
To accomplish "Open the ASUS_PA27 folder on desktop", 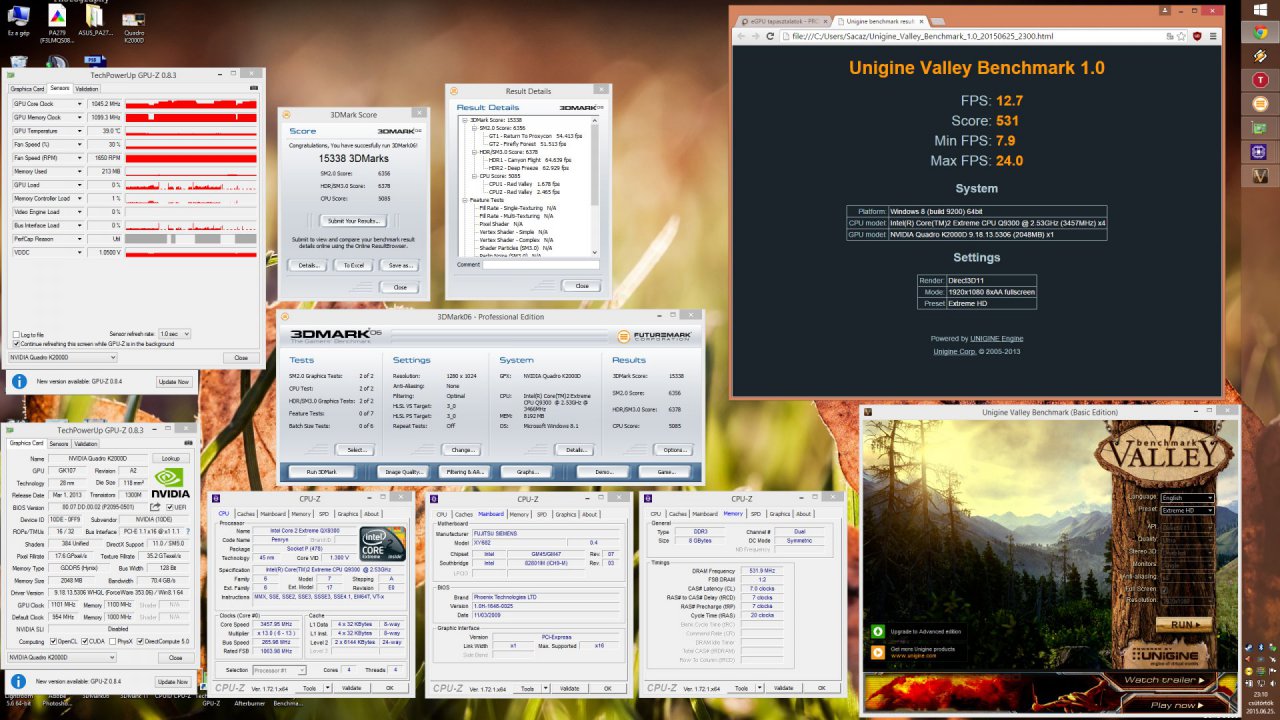I will click(x=93, y=22).
